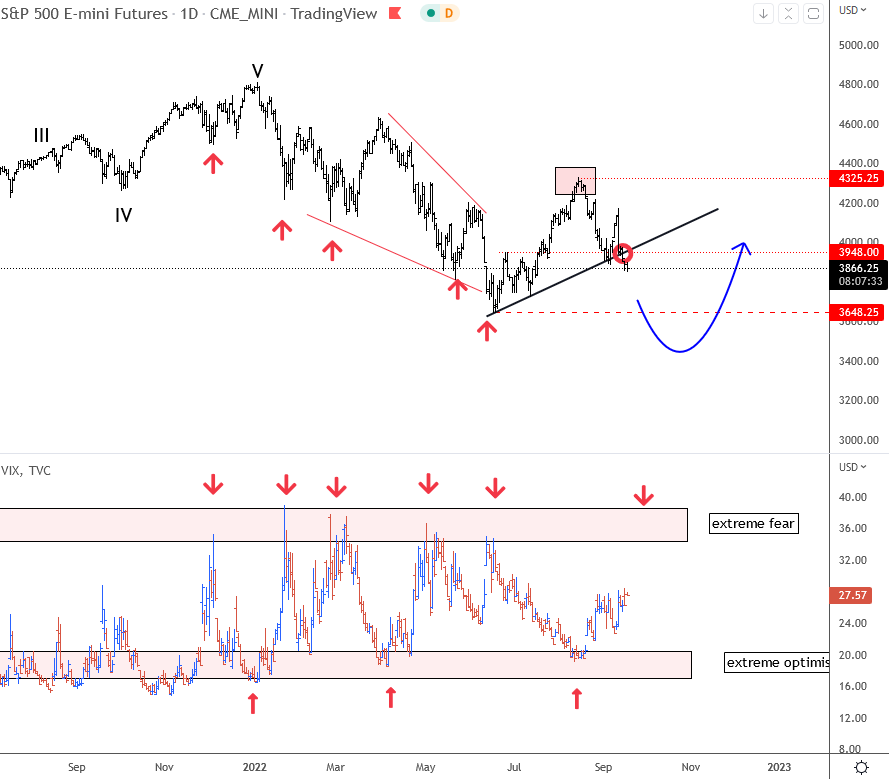
Task: Click the VIX, TVC indicator label
Action: 26,471
